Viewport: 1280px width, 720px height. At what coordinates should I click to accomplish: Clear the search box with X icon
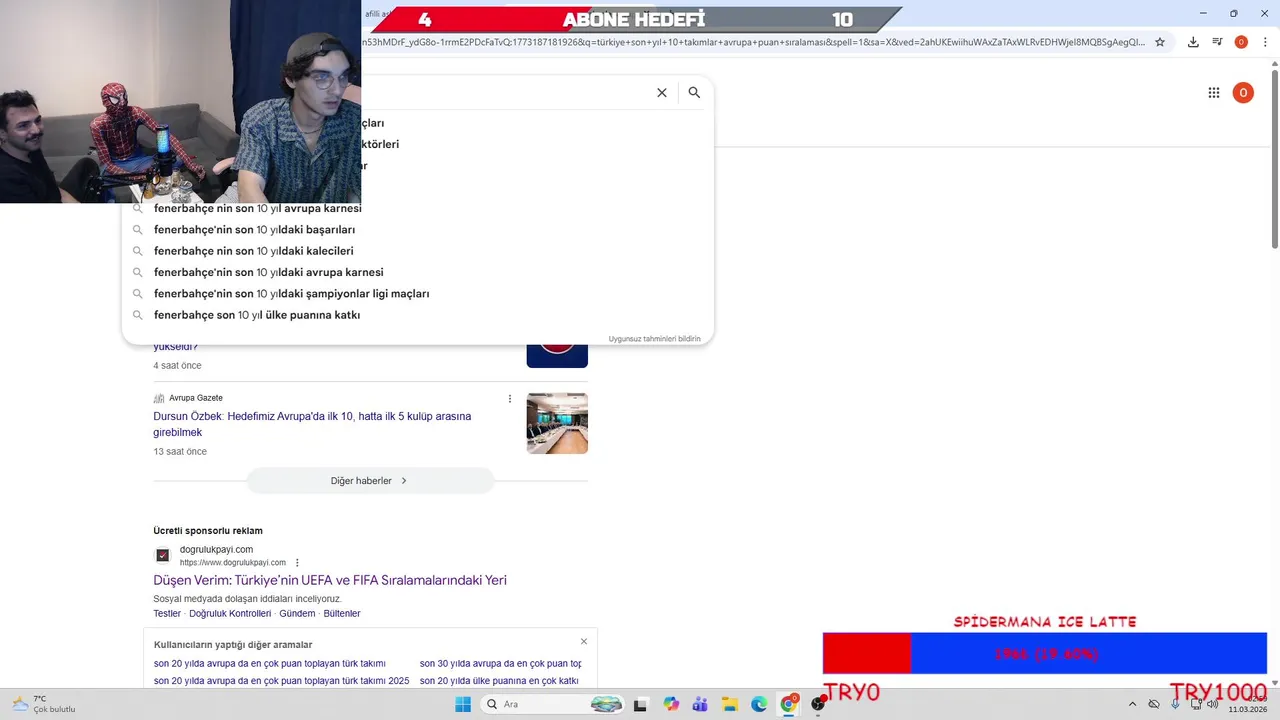pos(661,92)
